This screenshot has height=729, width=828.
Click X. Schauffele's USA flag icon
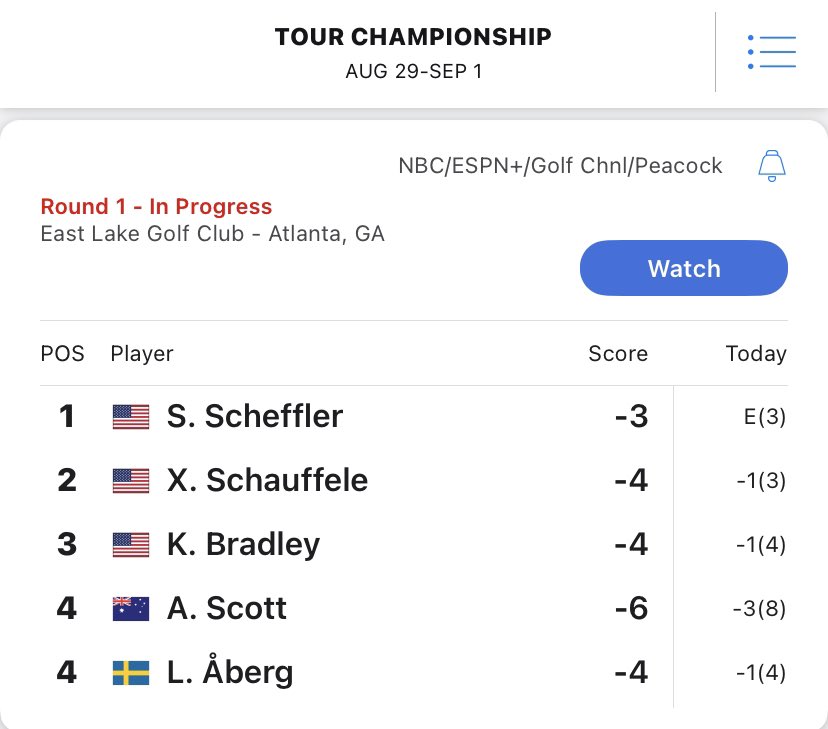(x=131, y=481)
